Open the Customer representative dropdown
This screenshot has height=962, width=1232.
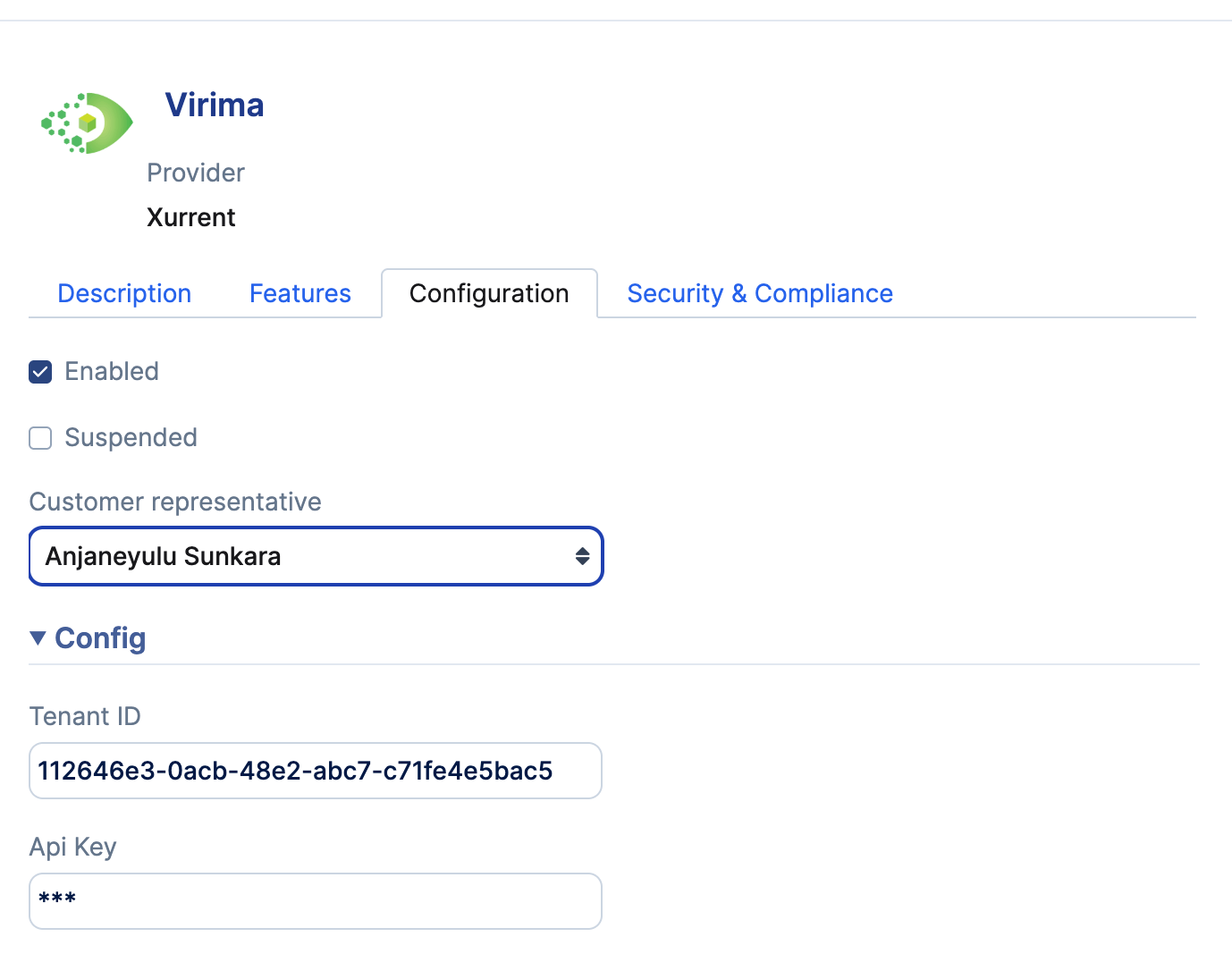[316, 556]
